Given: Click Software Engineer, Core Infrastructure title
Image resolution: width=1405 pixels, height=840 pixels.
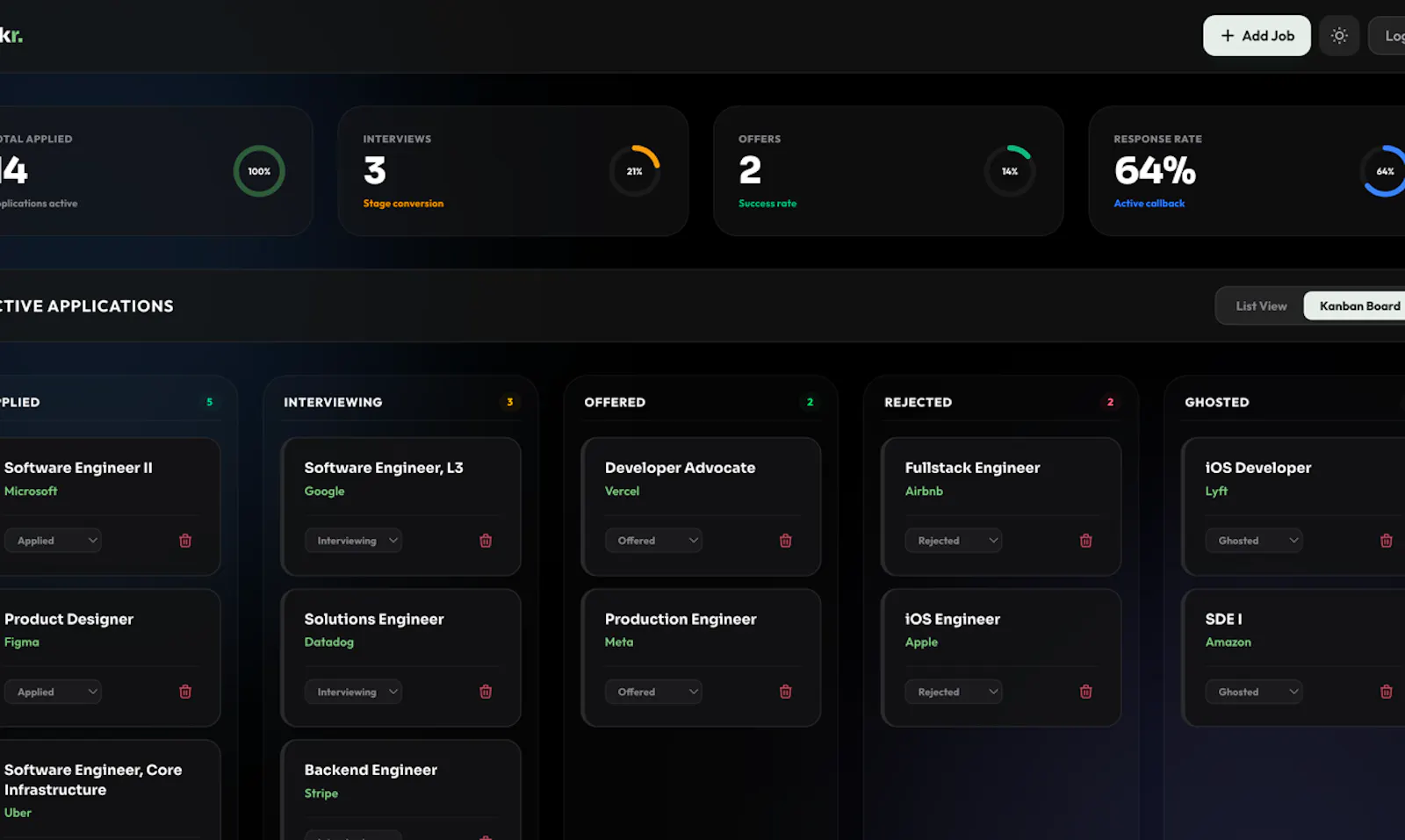Looking at the screenshot, I should (93, 779).
